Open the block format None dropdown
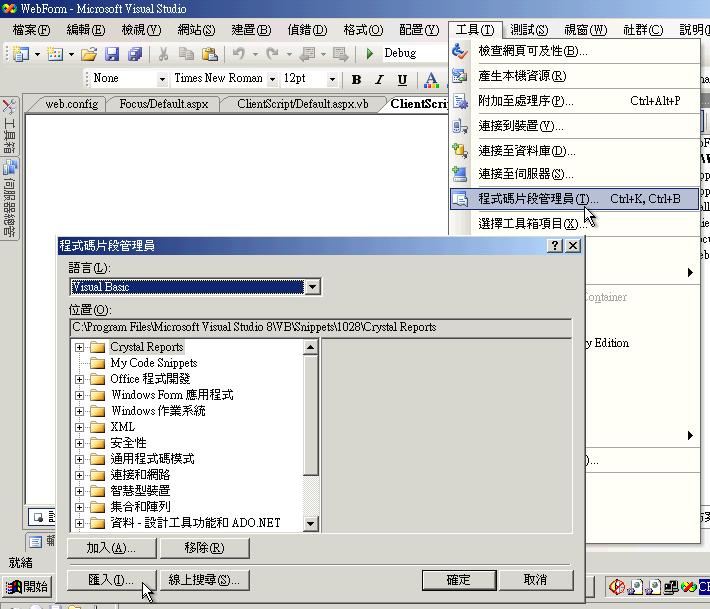 coord(162,79)
